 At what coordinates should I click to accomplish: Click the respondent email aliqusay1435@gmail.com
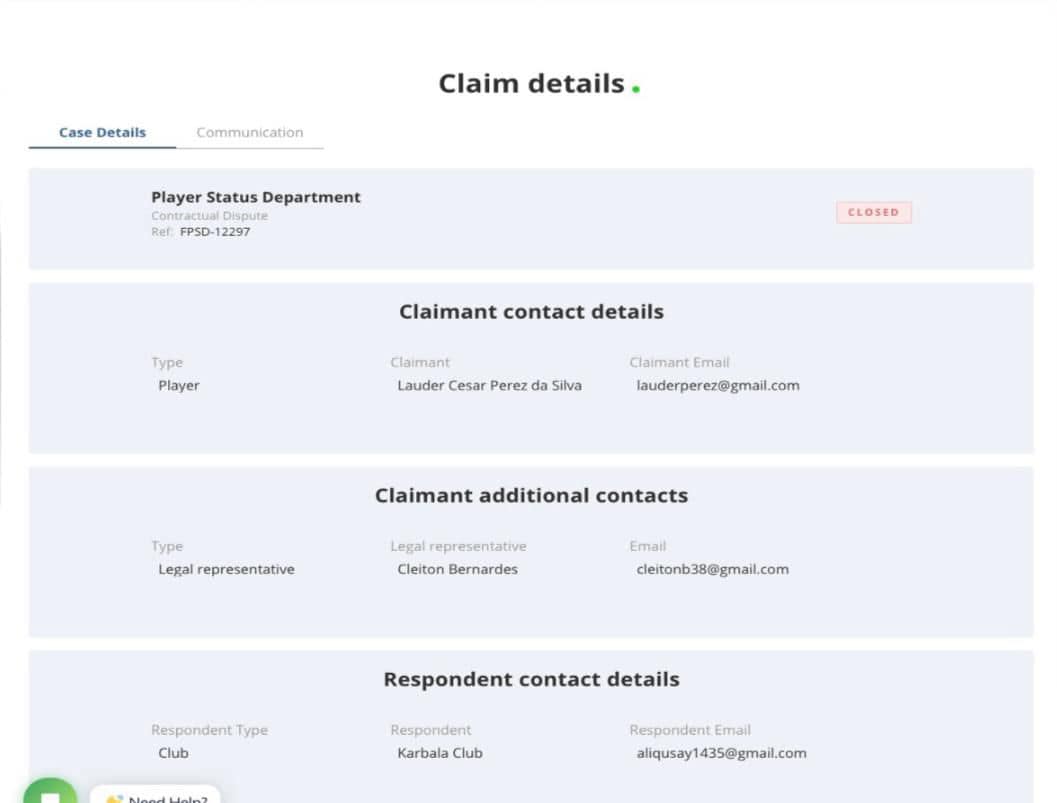(x=721, y=753)
